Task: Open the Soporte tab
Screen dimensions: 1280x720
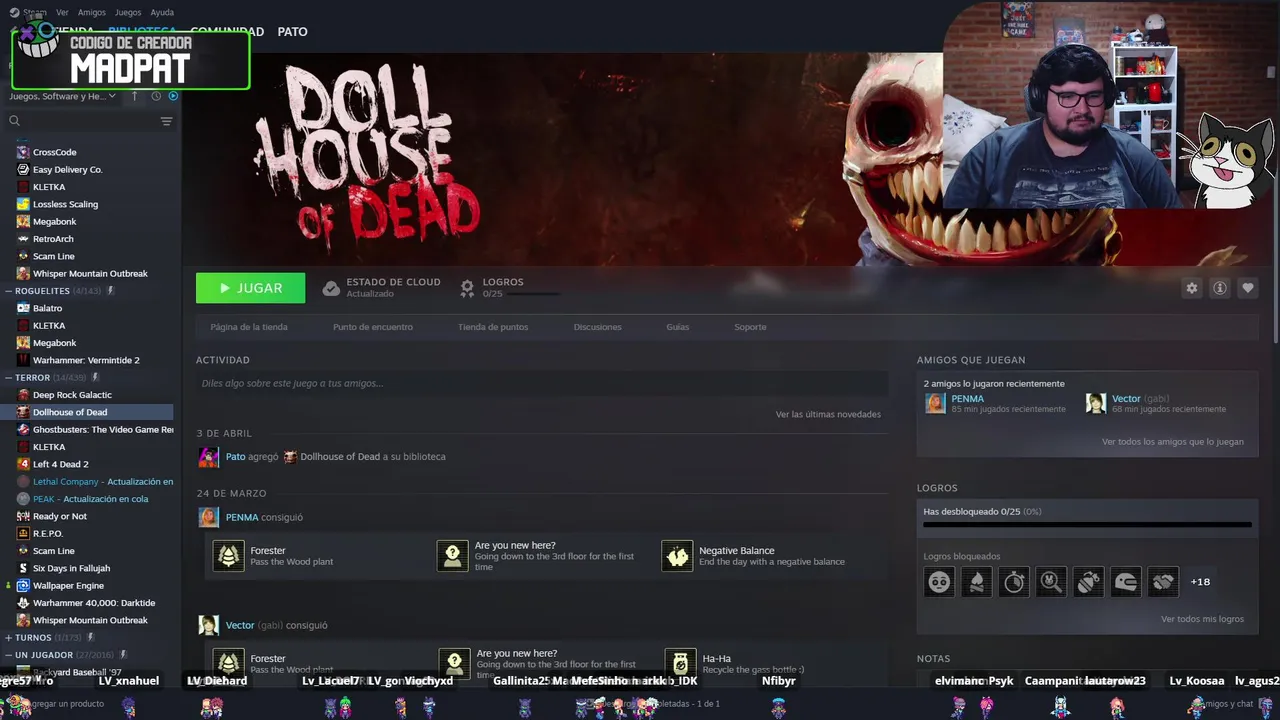Action: tap(750, 327)
